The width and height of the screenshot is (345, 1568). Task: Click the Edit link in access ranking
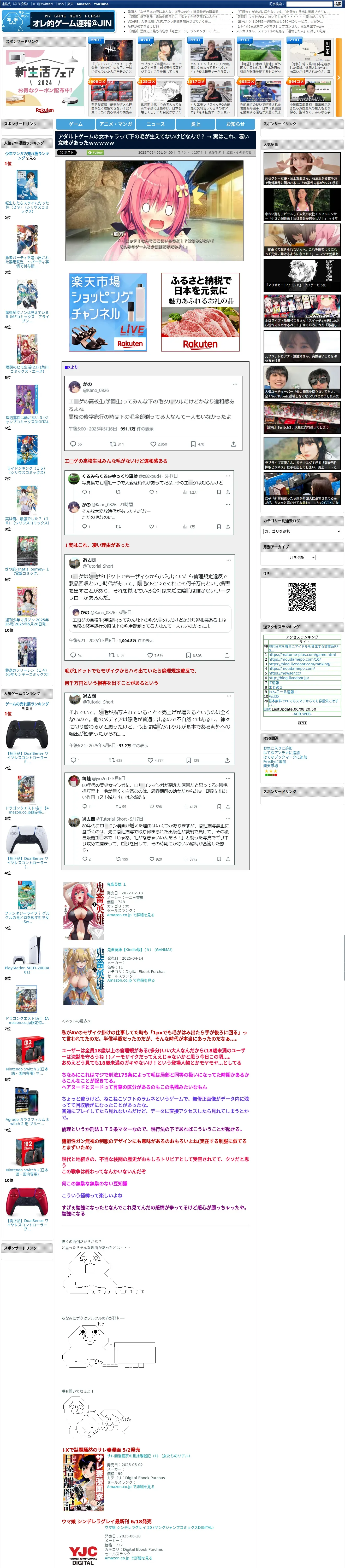tap(267, 709)
